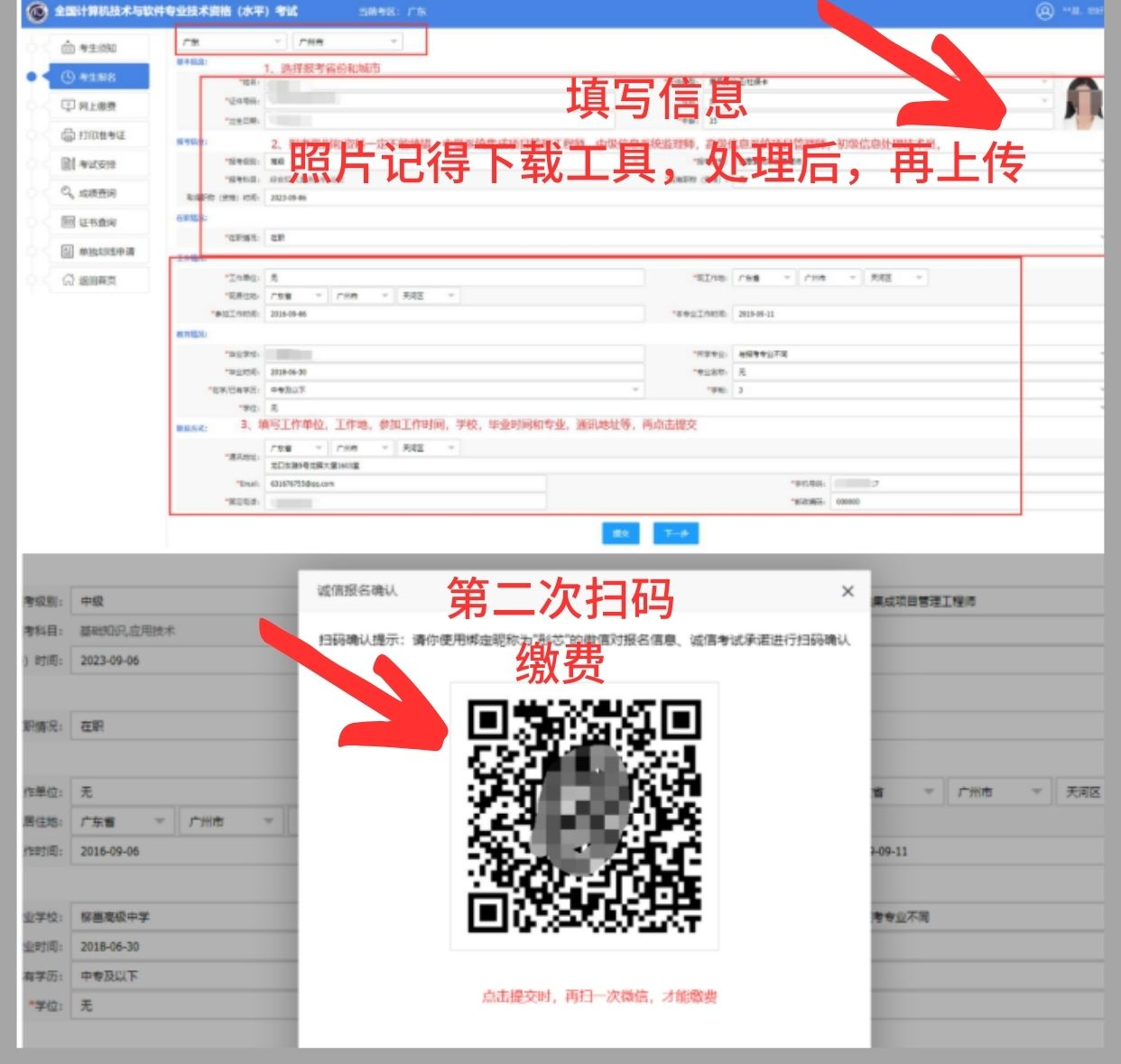Click the blue 下一步 button

(676, 533)
